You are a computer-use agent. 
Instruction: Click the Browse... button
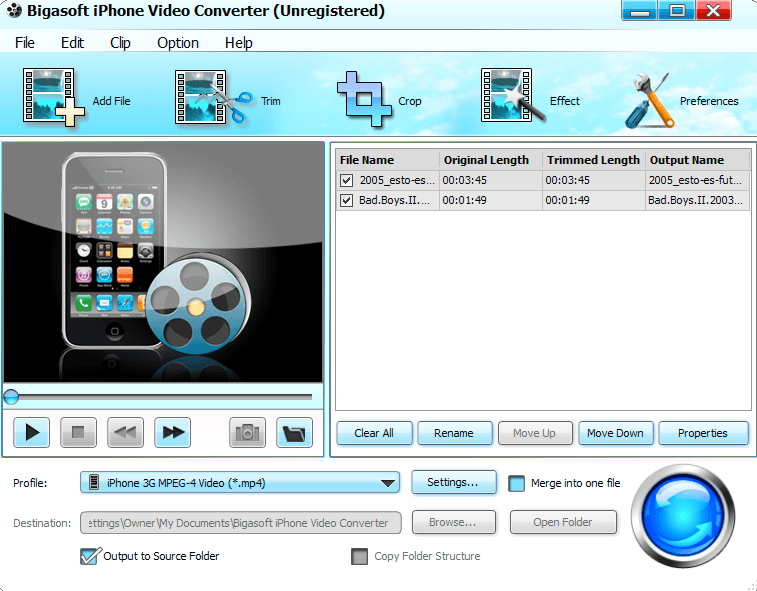point(453,522)
